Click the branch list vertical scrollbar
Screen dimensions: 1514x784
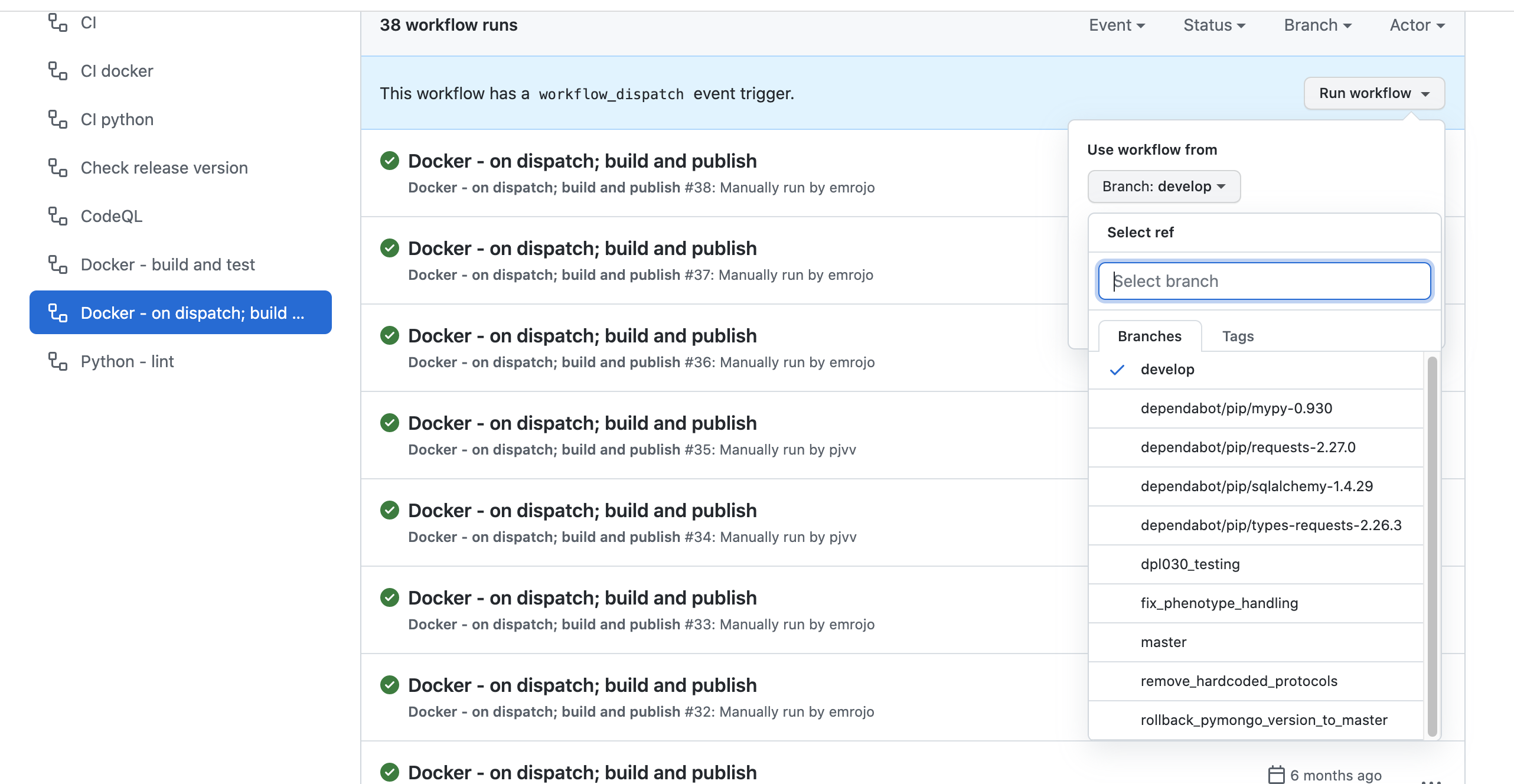pyautogui.click(x=1432, y=546)
